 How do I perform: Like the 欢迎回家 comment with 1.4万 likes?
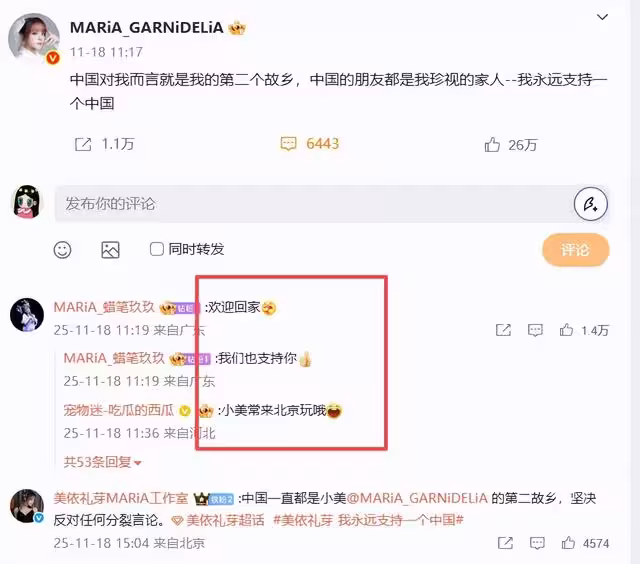566,330
